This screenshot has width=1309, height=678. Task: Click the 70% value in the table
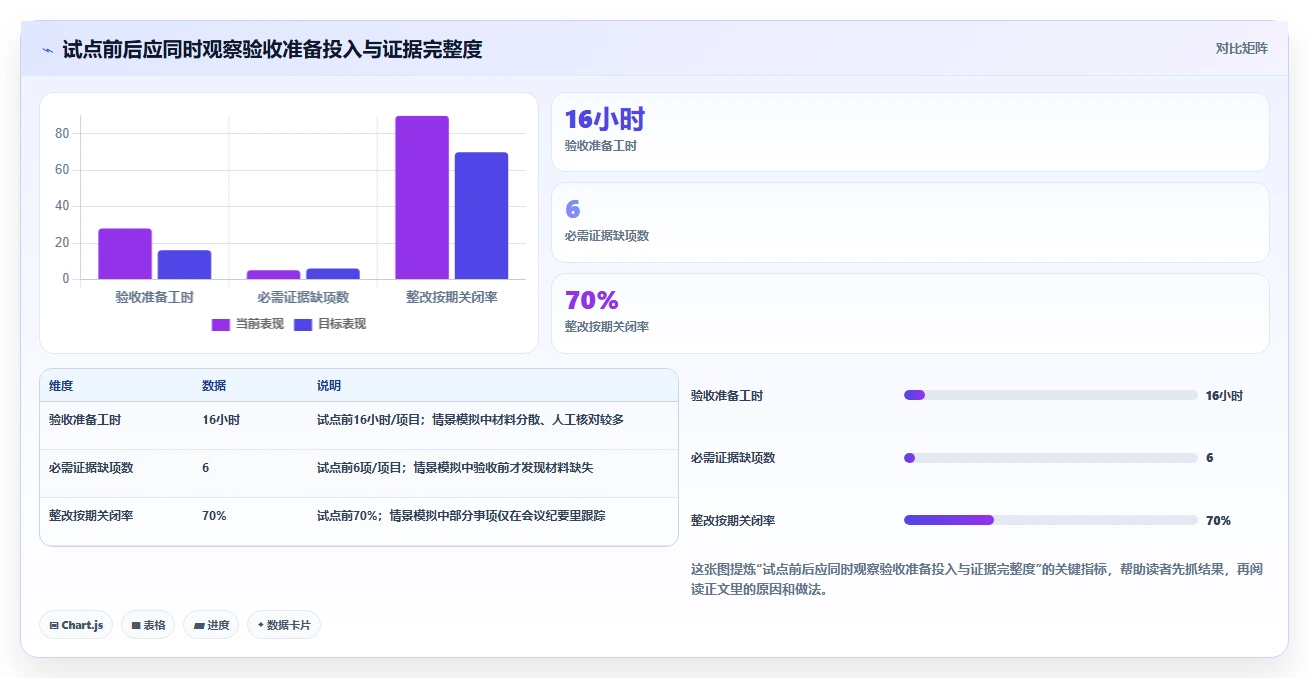click(x=214, y=516)
